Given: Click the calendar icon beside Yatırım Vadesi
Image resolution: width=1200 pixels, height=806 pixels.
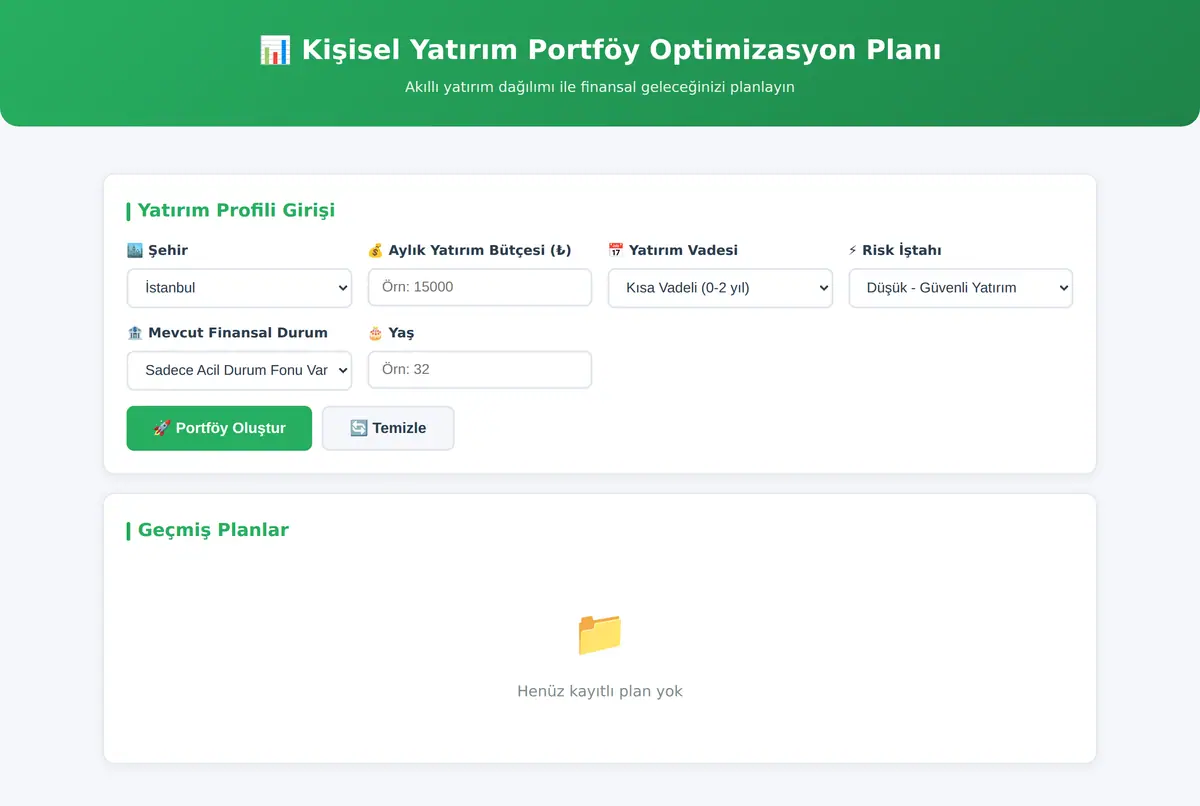Looking at the screenshot, I should [616, 250].
